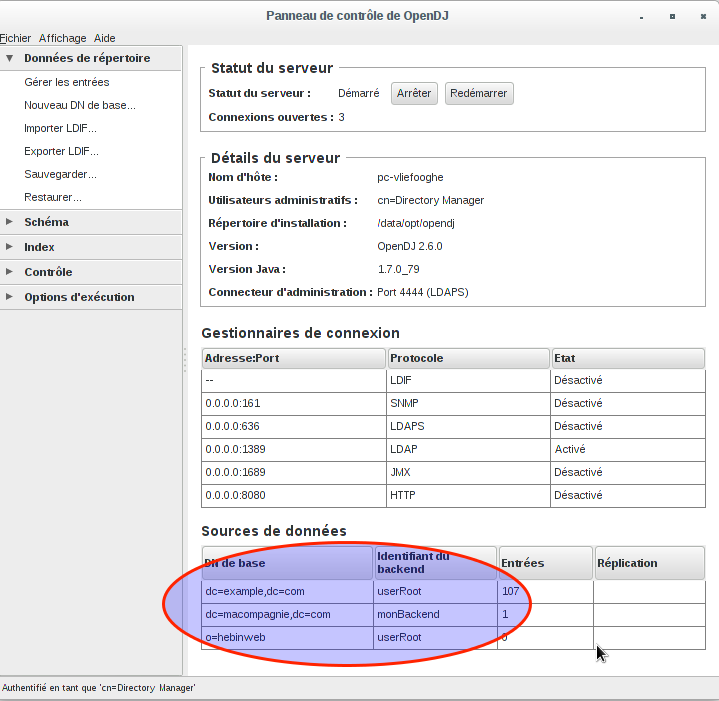Maximize the OpenDJ control panel window
719x701 pixels.
672,17
